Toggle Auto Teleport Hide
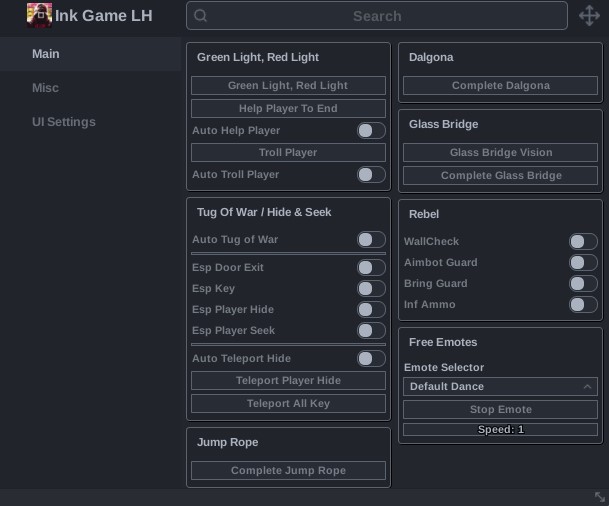The width and height of the screenshot is (609, 506). tap(371, 358)
